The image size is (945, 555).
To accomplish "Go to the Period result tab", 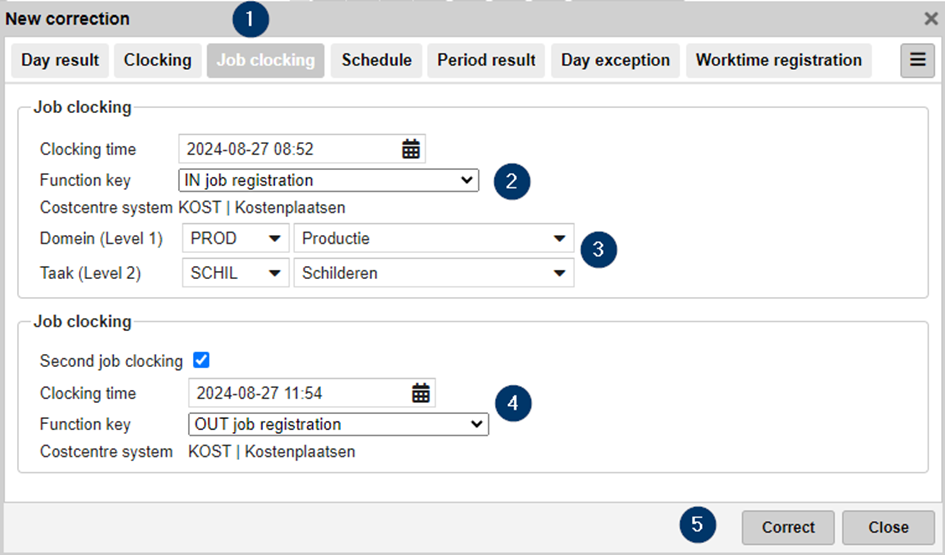I will click(x=486, y=60).
